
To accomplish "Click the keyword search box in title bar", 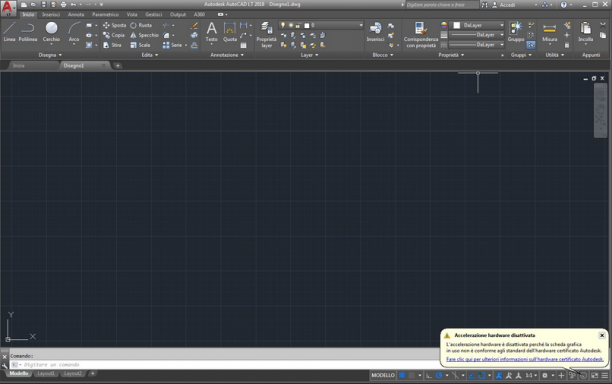I will click(x=442, y=5).
